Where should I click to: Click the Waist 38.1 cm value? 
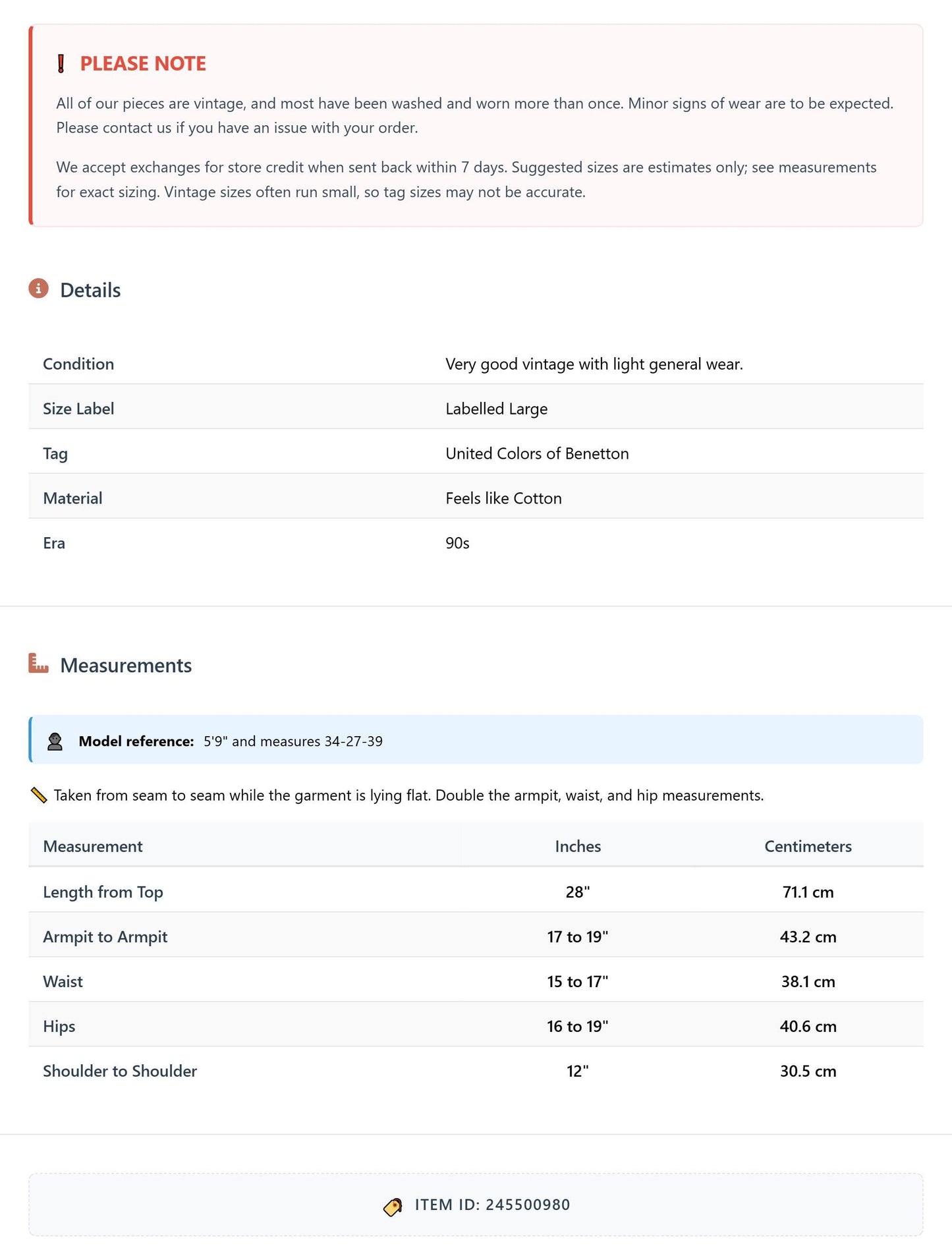tap(808, 981)
